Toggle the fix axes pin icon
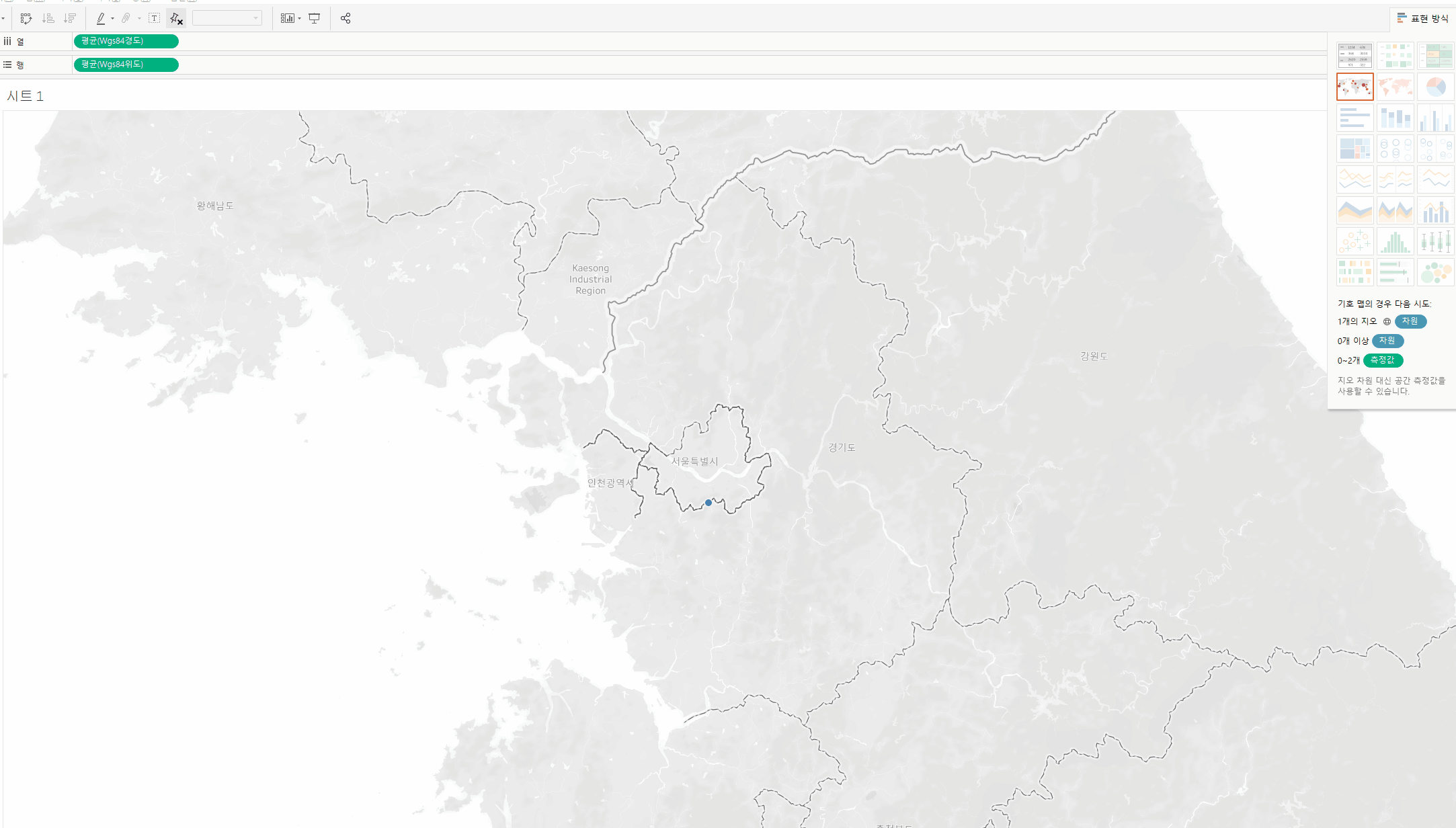1456x828 pixels. (176, 18)
